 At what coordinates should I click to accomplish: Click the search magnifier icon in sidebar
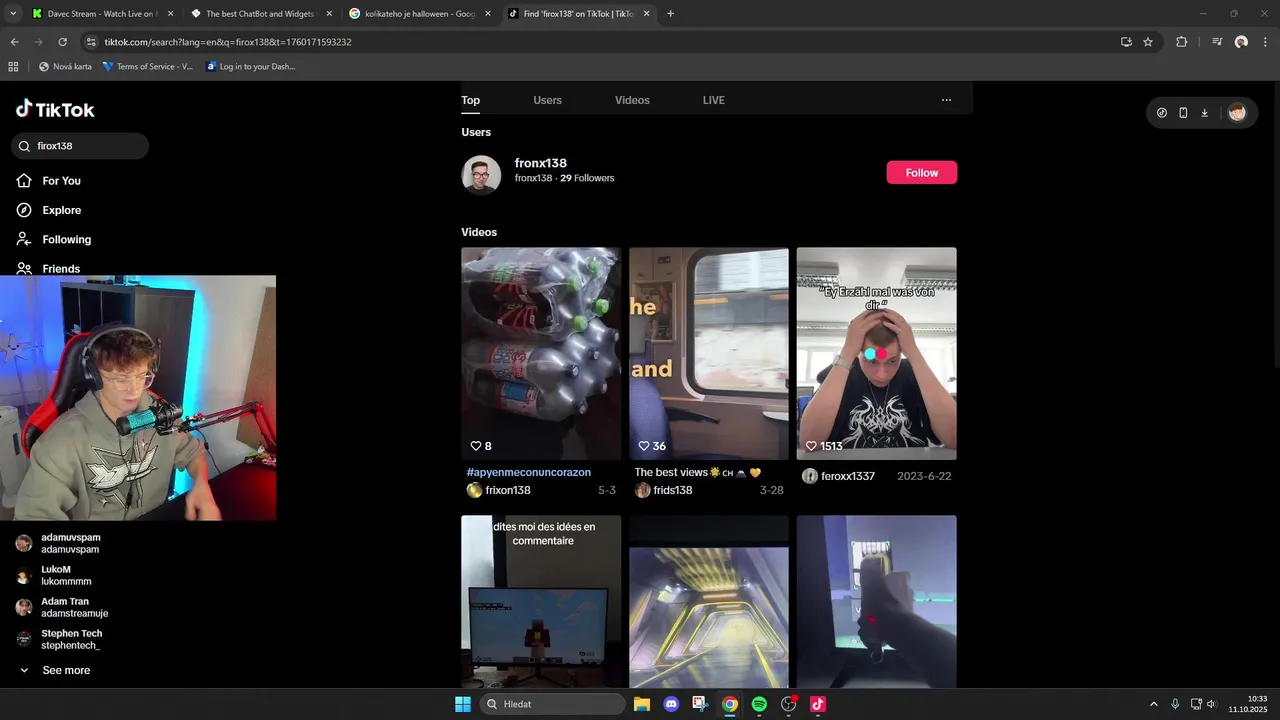tap(24, 146)
